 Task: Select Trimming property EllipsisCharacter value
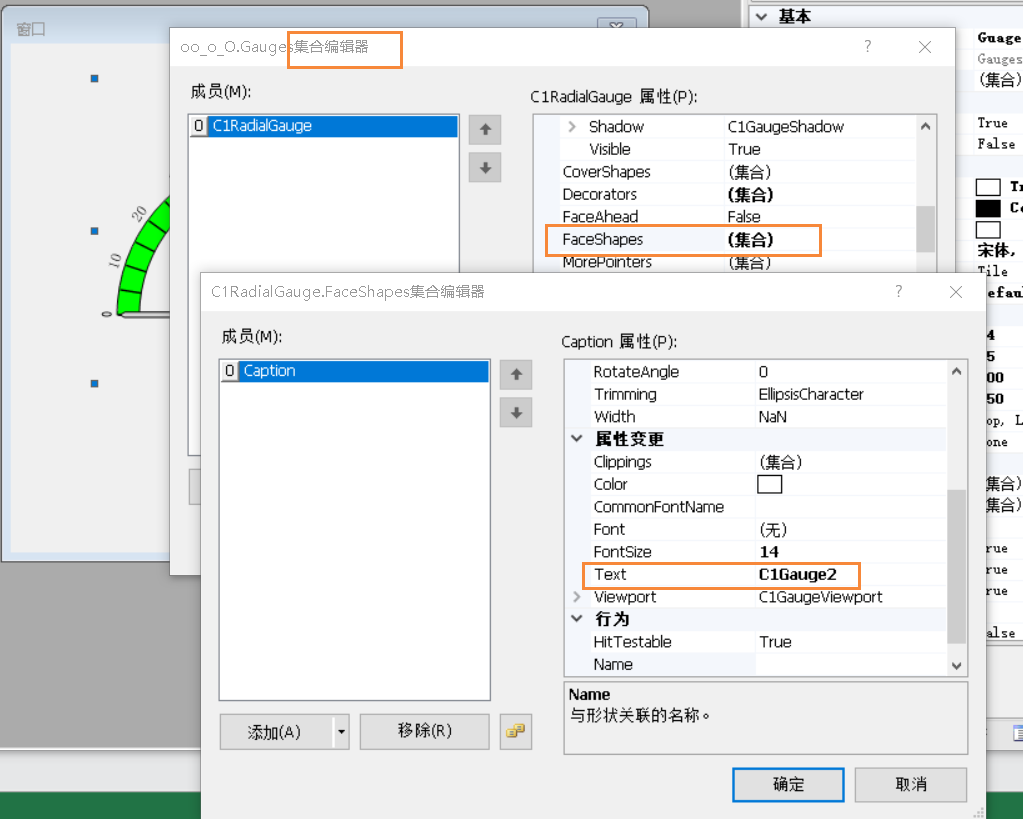[x=851, y=394]
